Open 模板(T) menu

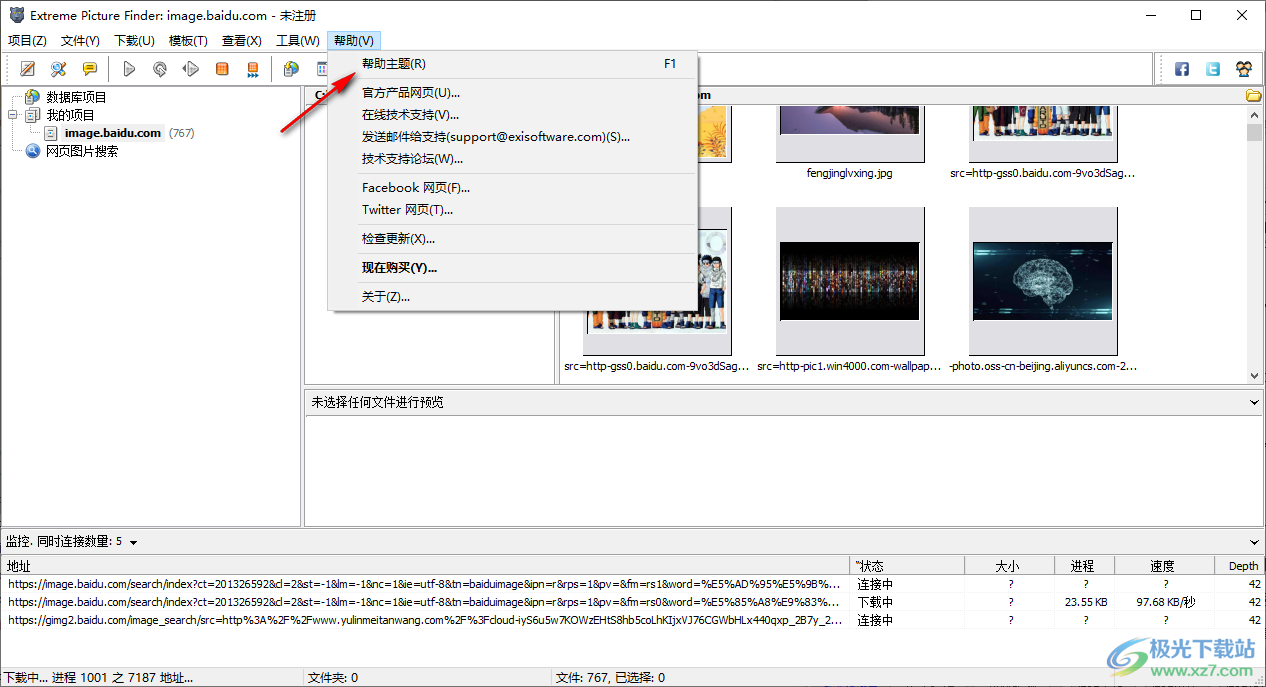click(x=188, y=41)
